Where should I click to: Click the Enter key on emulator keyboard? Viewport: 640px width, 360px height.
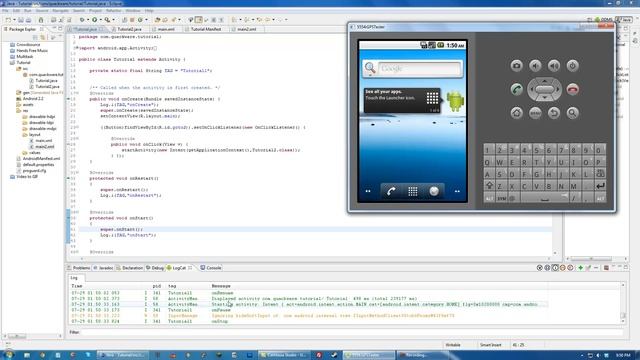coord(600,186)
